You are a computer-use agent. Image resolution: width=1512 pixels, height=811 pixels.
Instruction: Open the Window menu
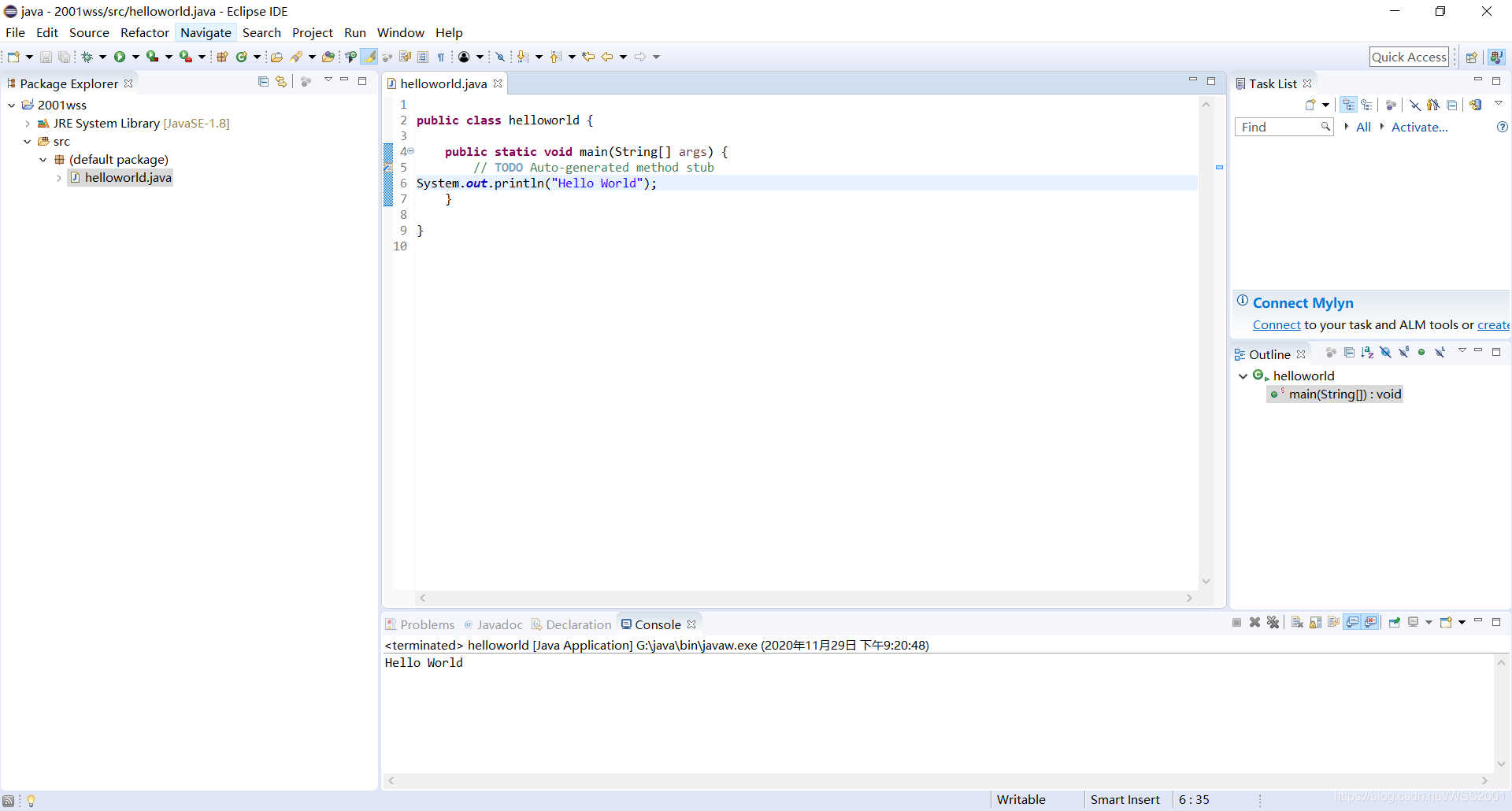coord(400,32)
